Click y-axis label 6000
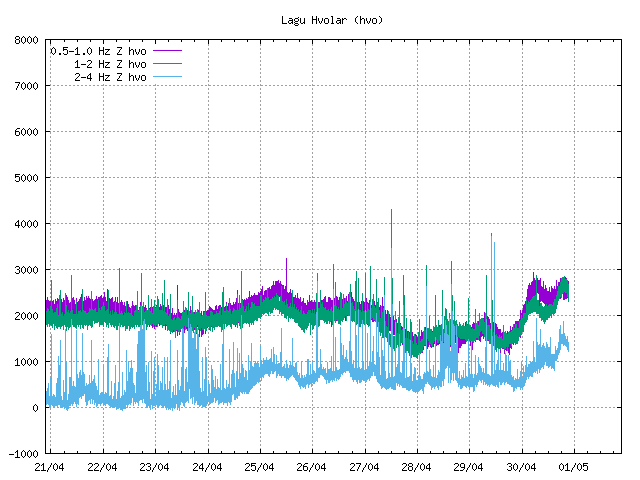 [x=26, y=132]
